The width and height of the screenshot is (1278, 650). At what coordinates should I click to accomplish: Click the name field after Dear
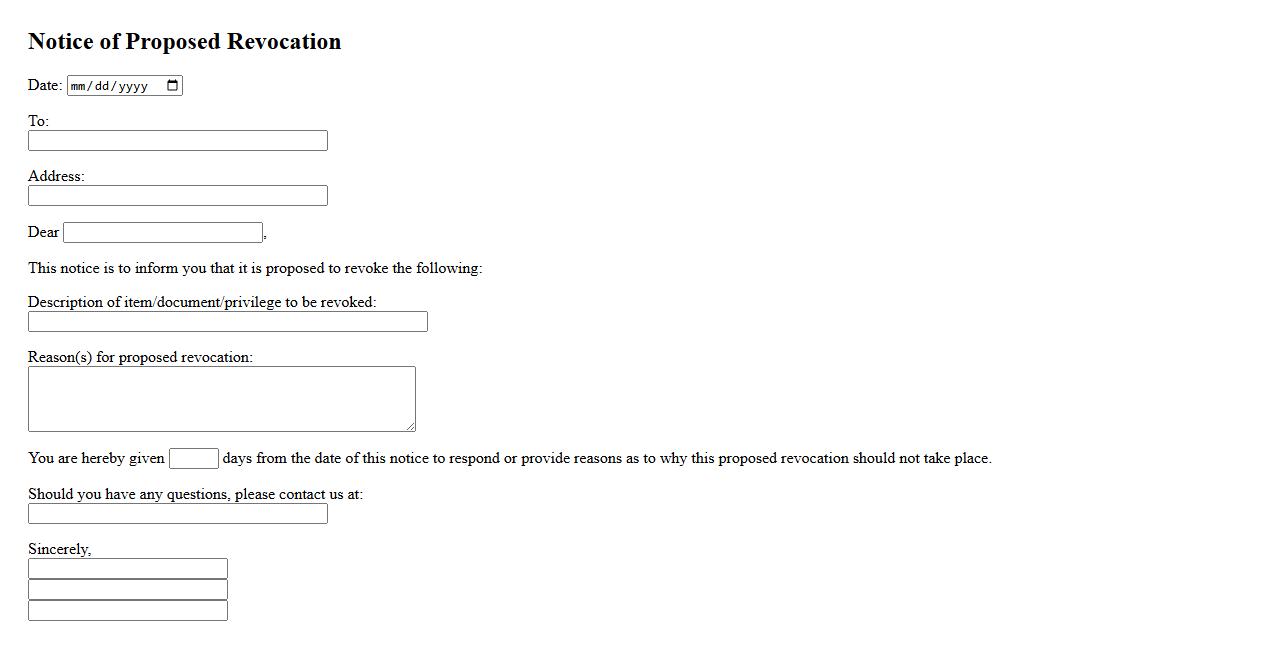click(163, 233)
